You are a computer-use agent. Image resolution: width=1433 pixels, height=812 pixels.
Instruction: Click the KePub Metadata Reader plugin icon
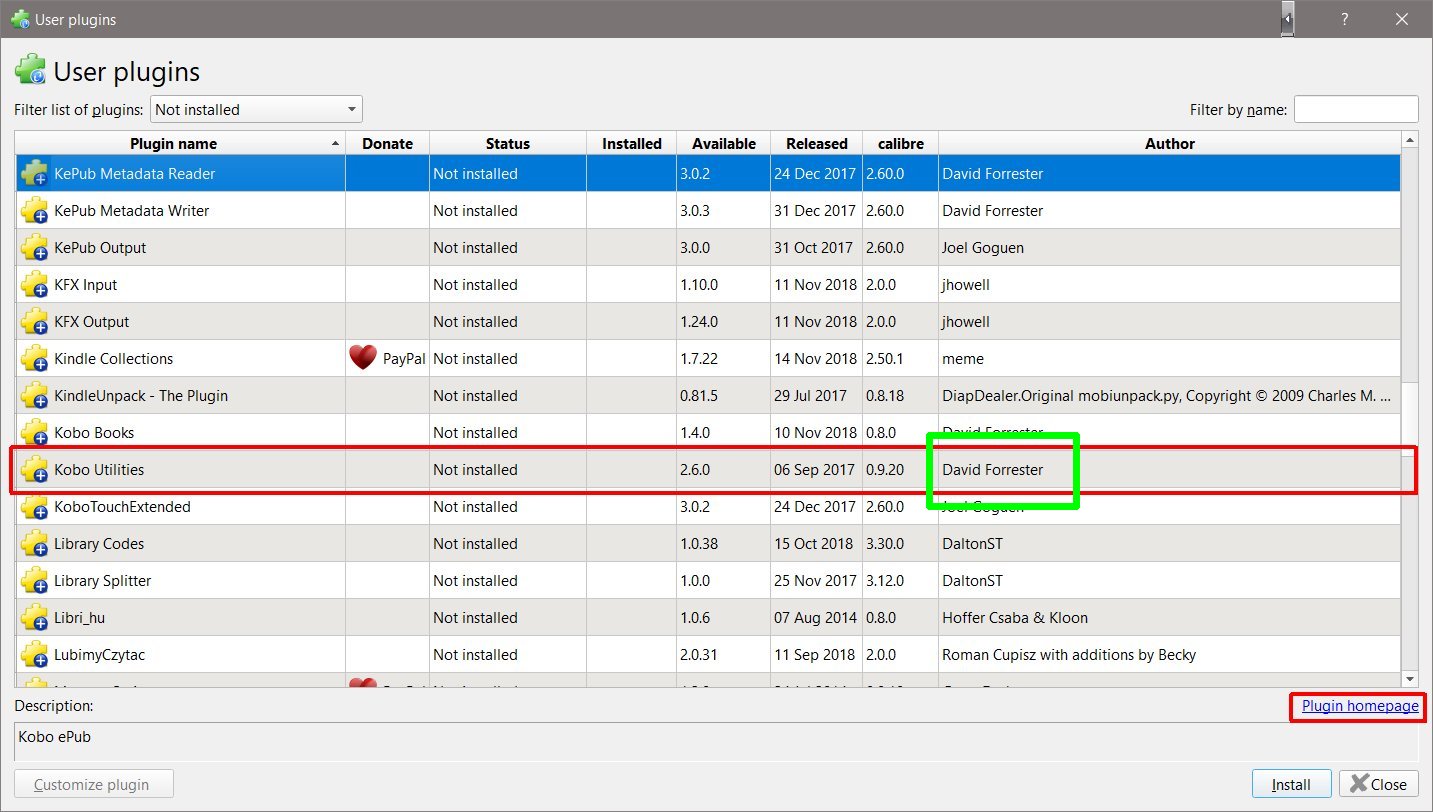coord(34,173)
